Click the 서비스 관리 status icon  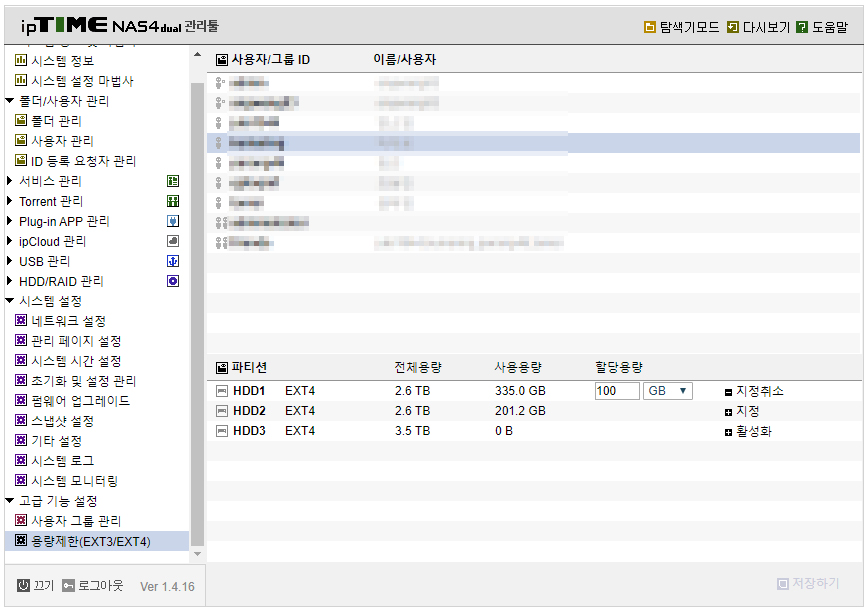173,181
